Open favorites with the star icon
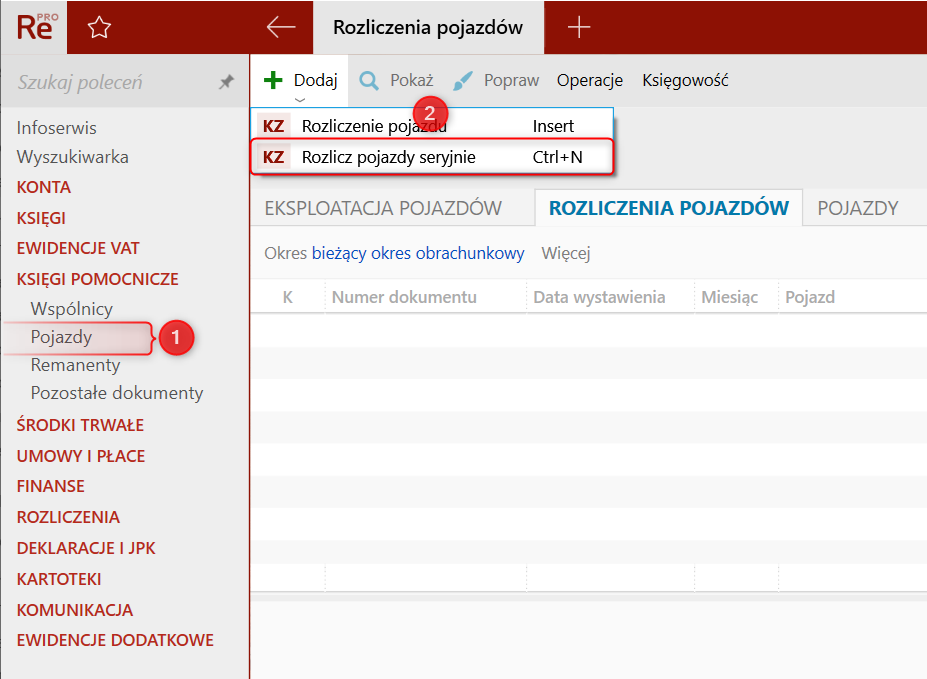The height and width of the screenshot is (679, 927). click(x=99, y=27)
